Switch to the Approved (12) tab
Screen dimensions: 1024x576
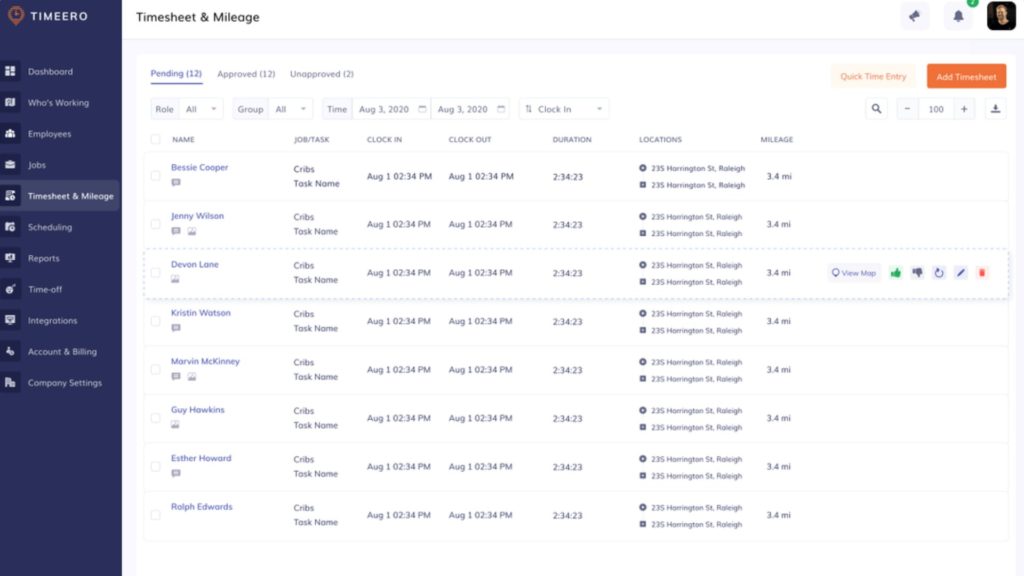tap(247, 74)
